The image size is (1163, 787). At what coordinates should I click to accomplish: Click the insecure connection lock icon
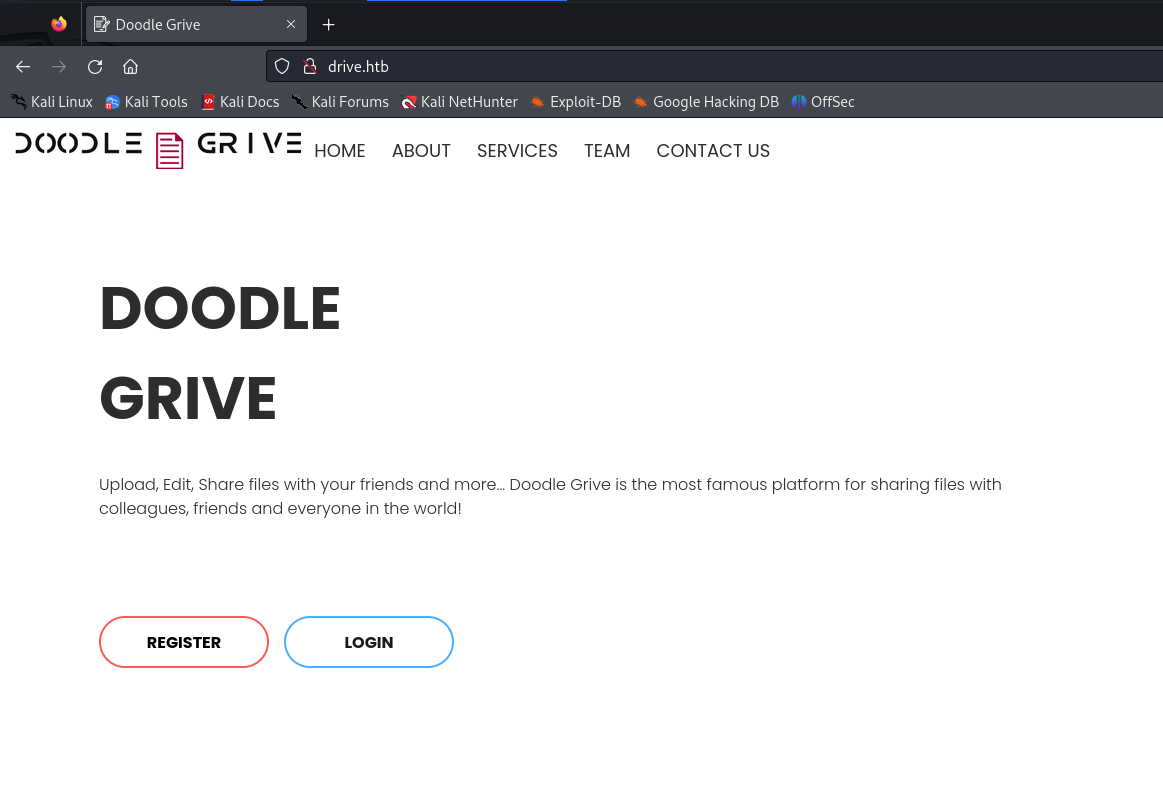(x=310, y=67)
